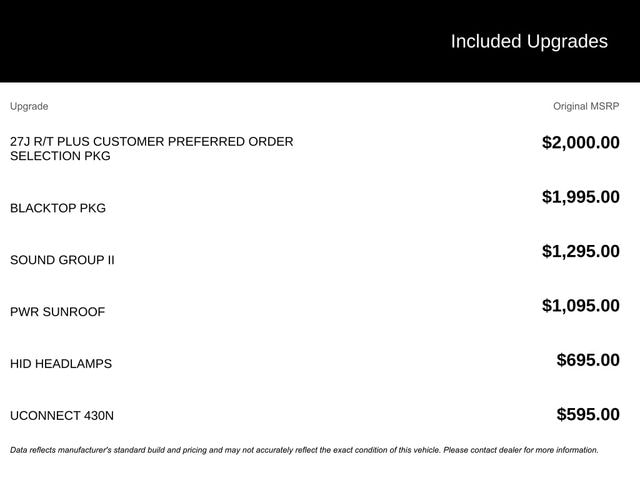Select the Upgrade column header
Screen dimensions: 640x480
click(x=29, y=107)
